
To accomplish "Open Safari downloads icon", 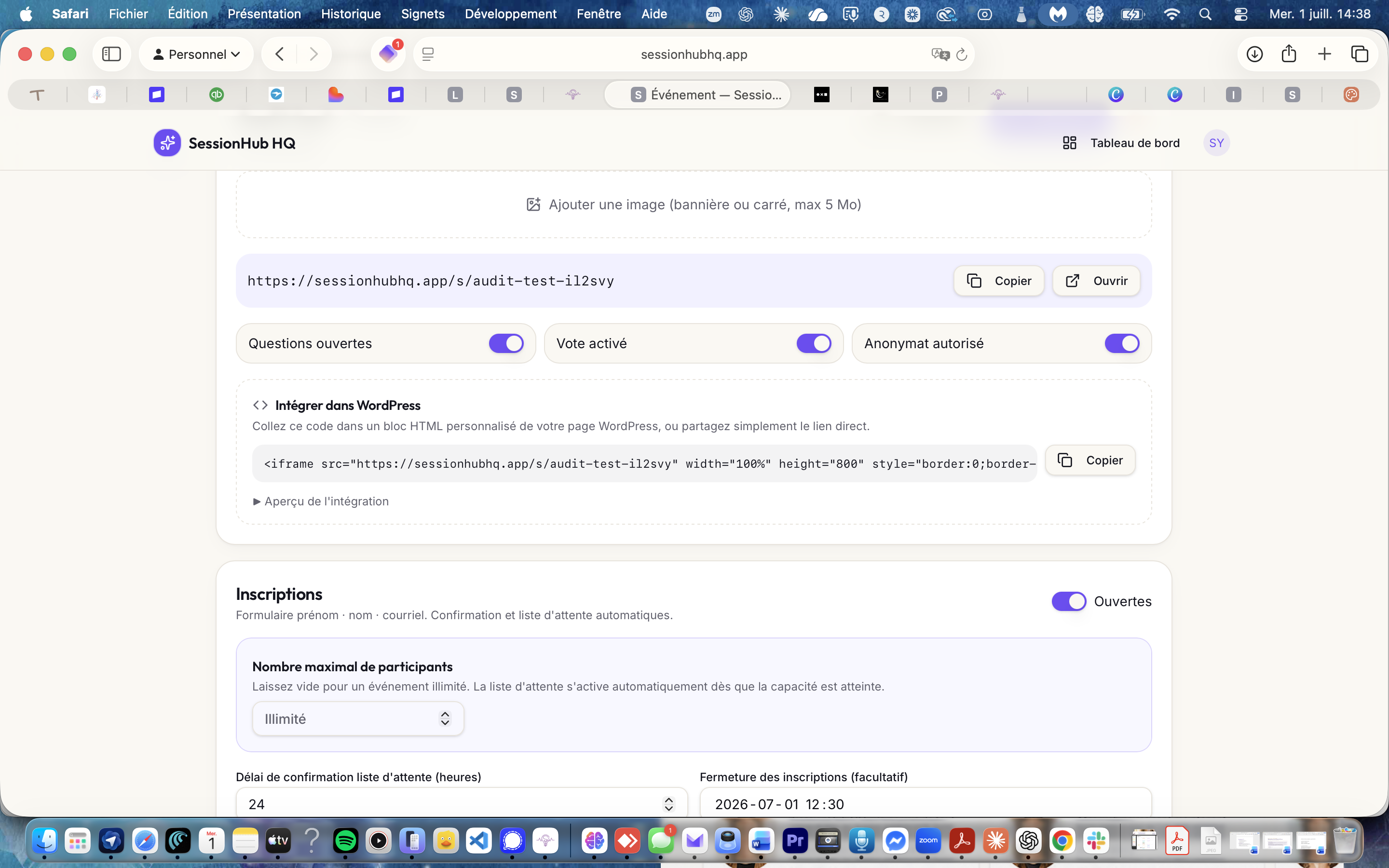I will tap(1254, 54).
